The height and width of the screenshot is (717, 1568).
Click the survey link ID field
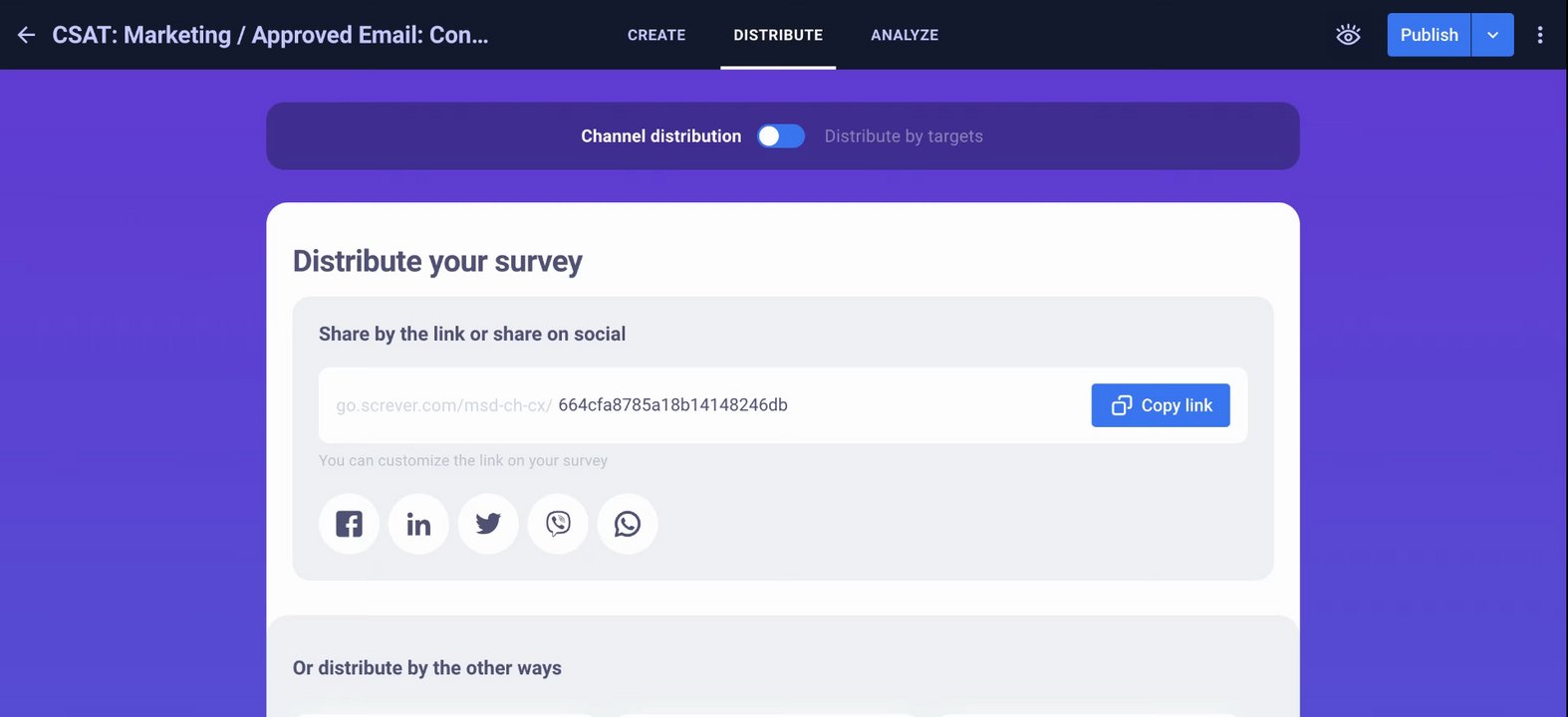pyautogui.click(x=673, y=405)
